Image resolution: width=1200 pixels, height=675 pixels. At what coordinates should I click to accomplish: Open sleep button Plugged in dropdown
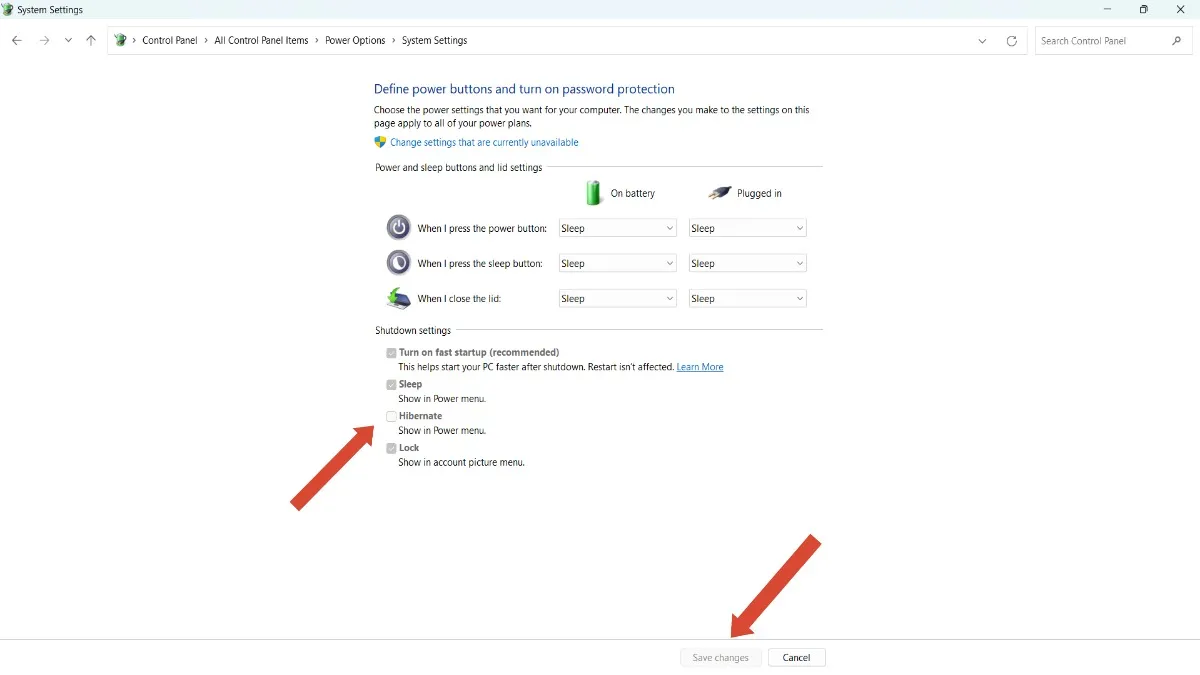(747, 264)
